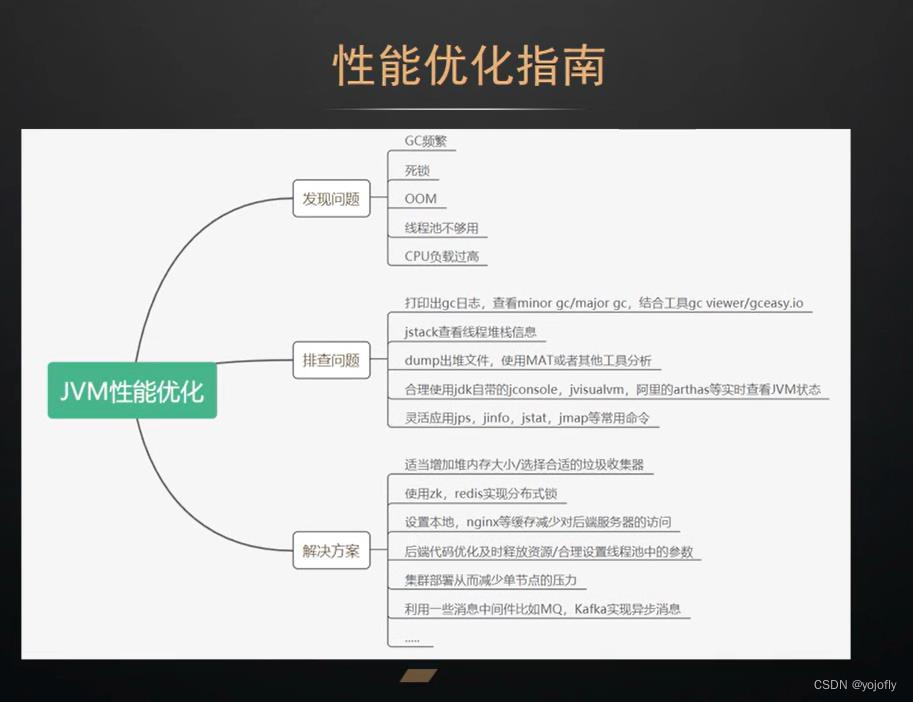913x702 pixels.
Task: Click the zk redis 分布式锁 node
Action: [x=480, y=492]
